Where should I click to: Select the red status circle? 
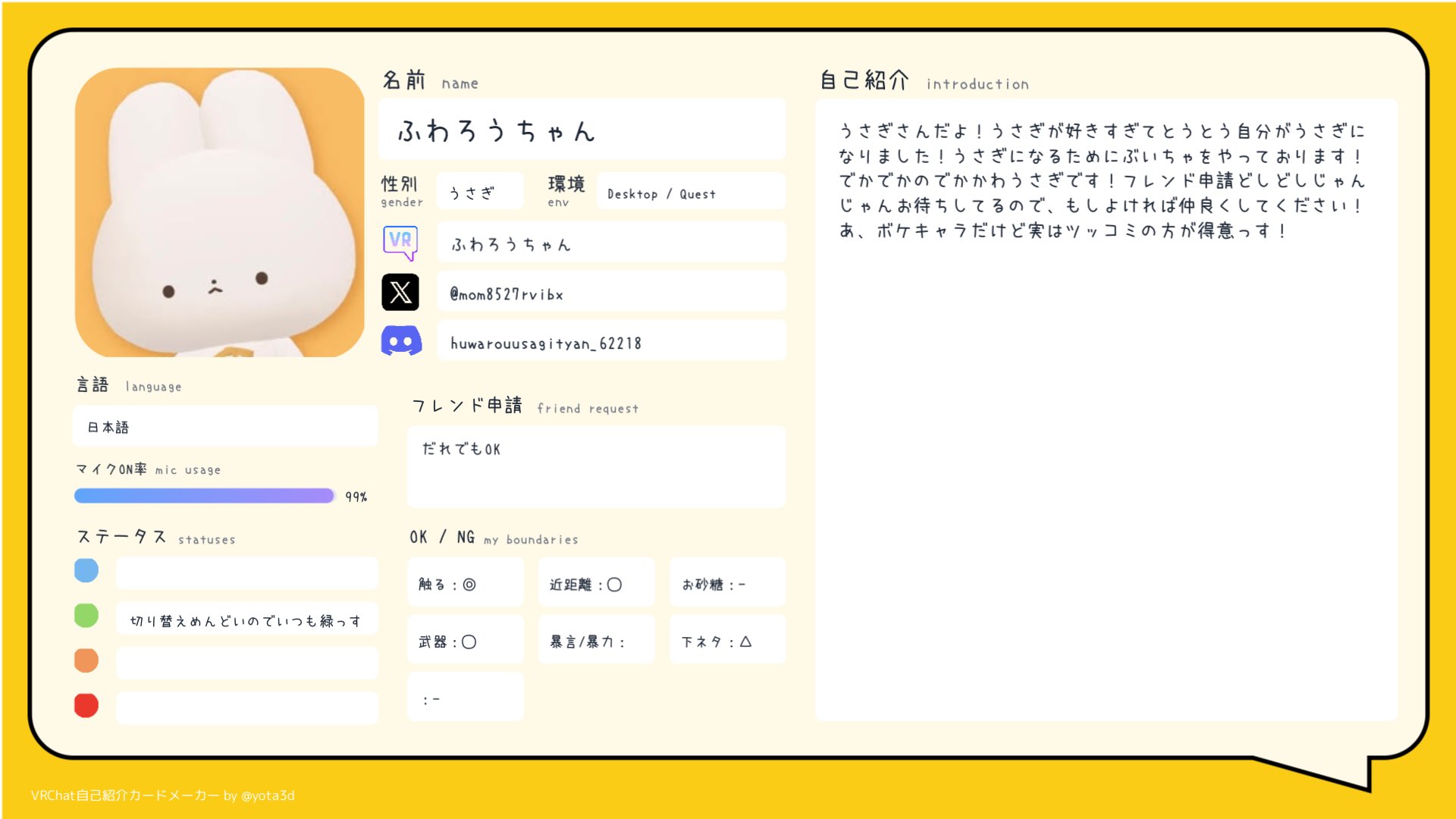click(86, 705)
